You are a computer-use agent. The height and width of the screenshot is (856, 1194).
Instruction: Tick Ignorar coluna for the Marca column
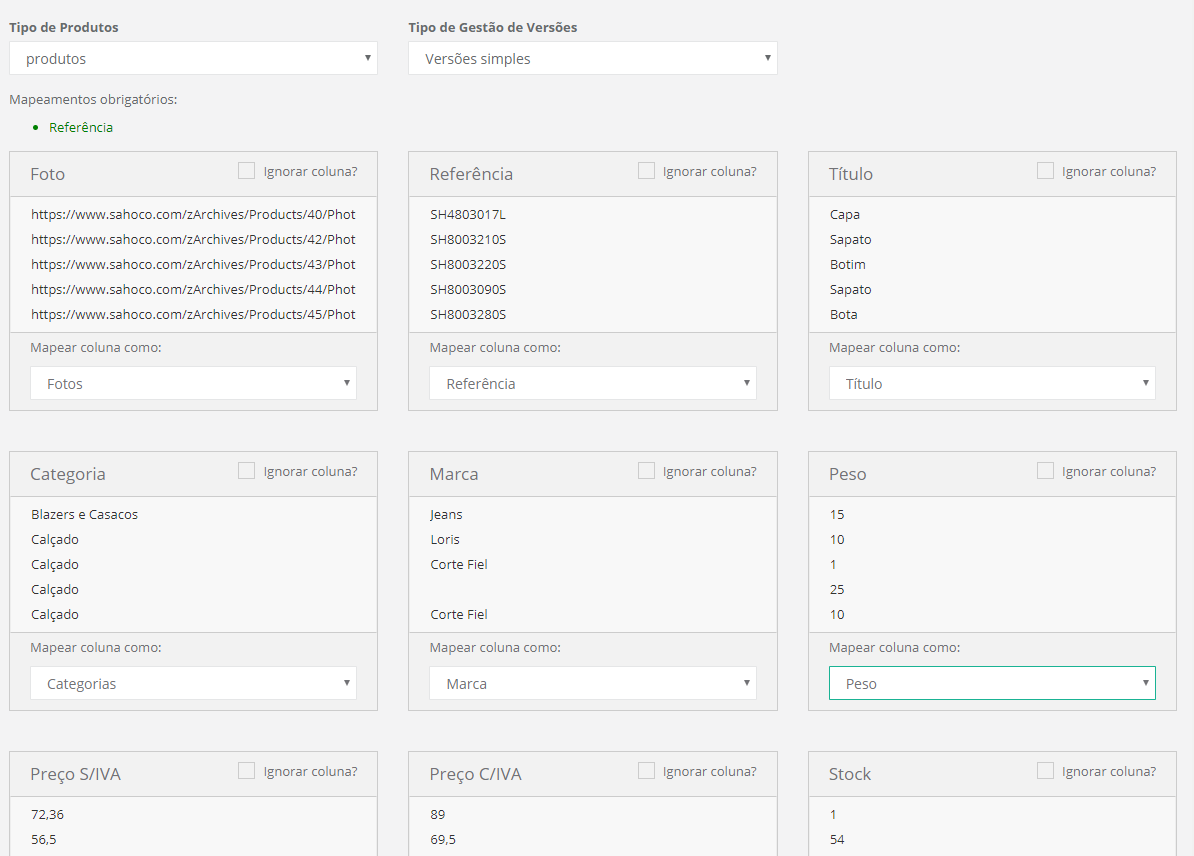pos(646,471)
